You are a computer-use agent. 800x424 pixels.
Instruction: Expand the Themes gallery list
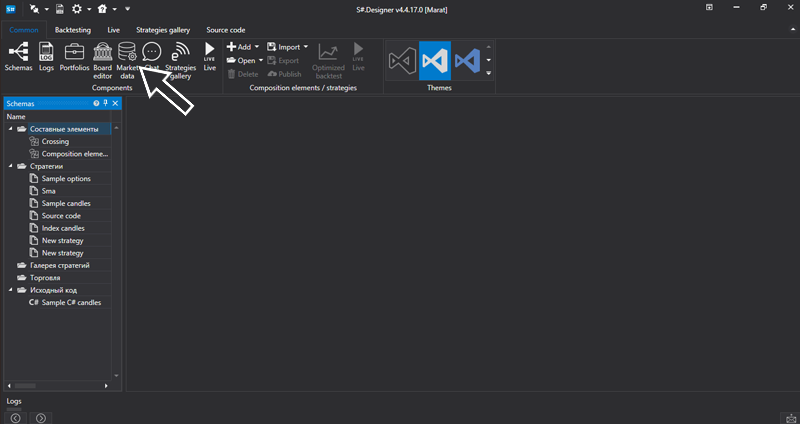[x=488, y=74]
